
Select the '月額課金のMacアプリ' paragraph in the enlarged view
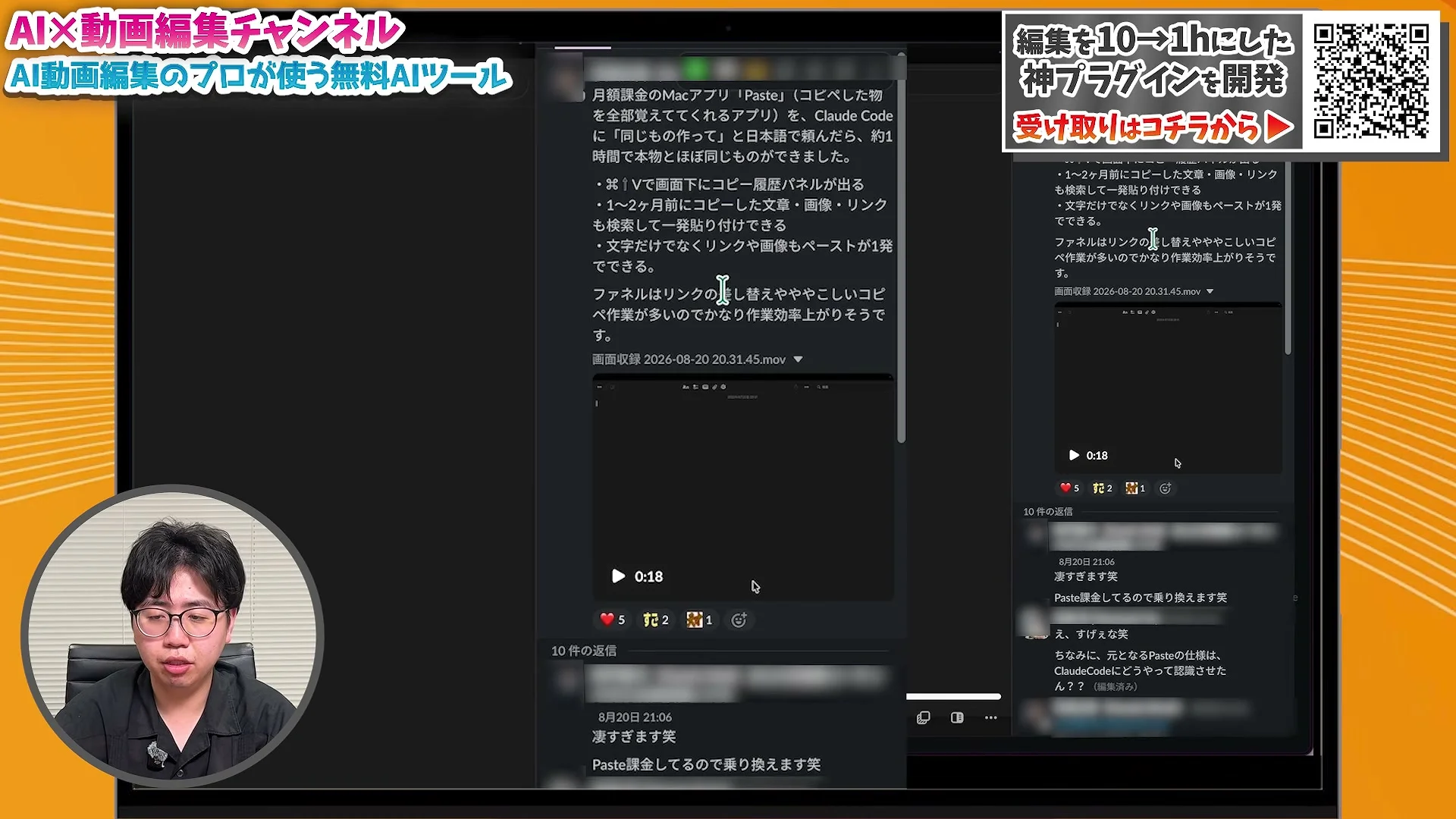742,126
